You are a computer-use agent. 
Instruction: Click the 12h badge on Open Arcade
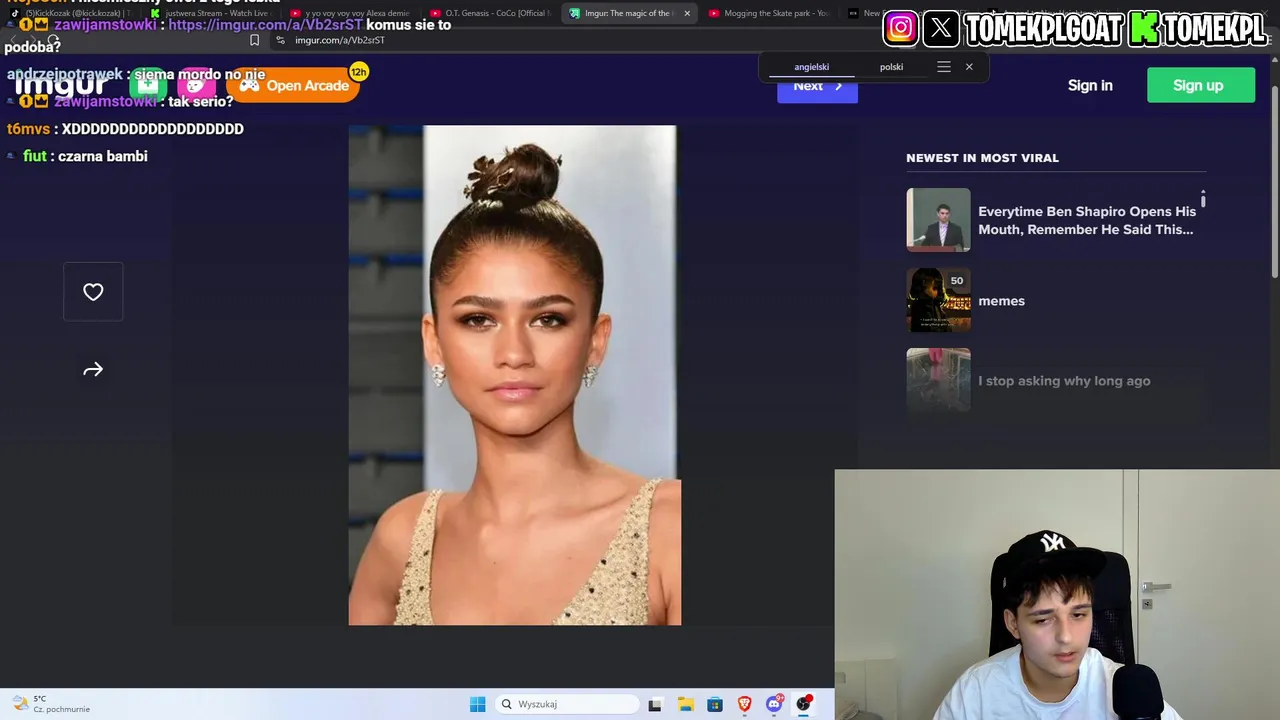pos(359,72)
